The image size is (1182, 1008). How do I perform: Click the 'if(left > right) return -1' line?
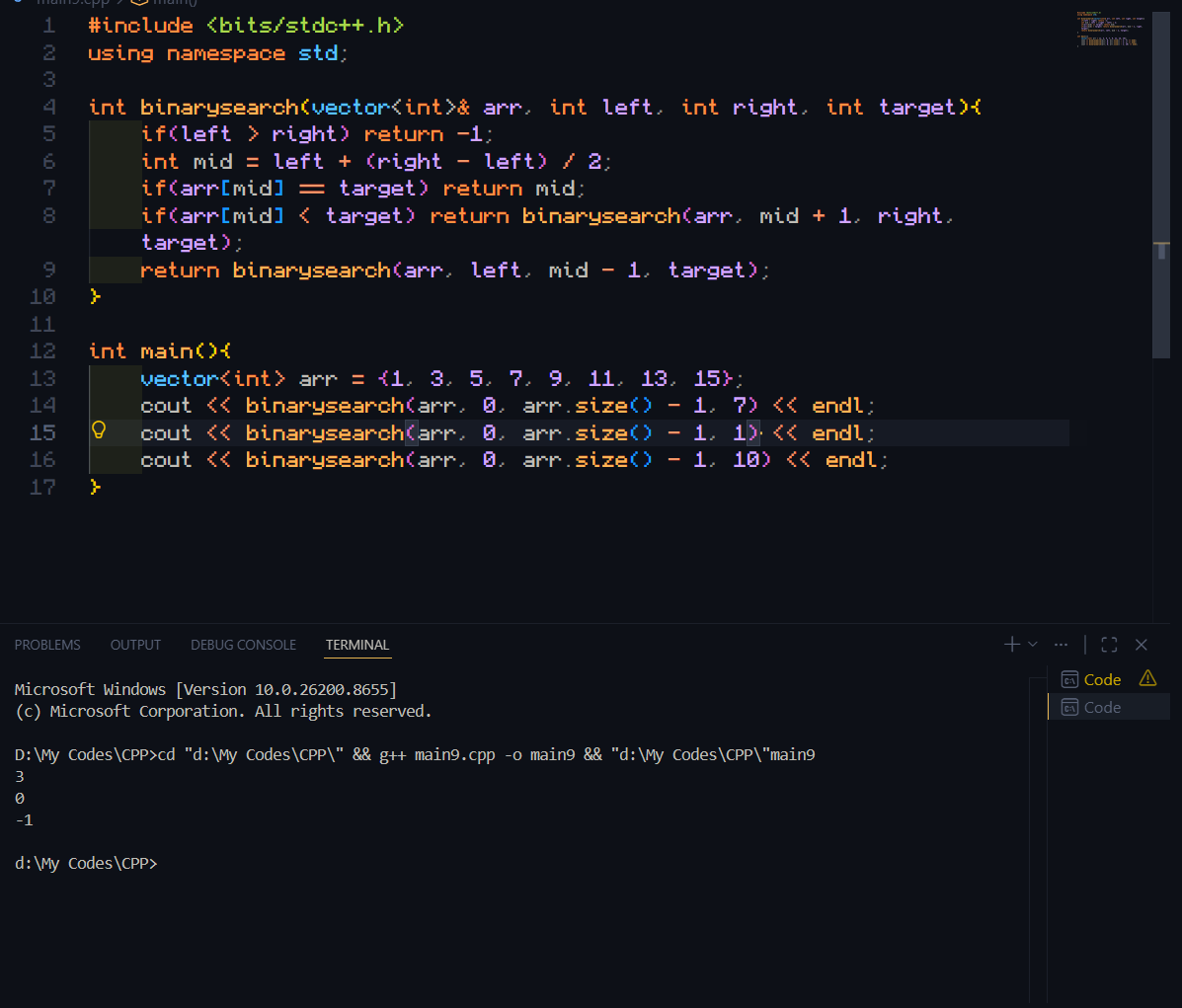click(317, 134)
